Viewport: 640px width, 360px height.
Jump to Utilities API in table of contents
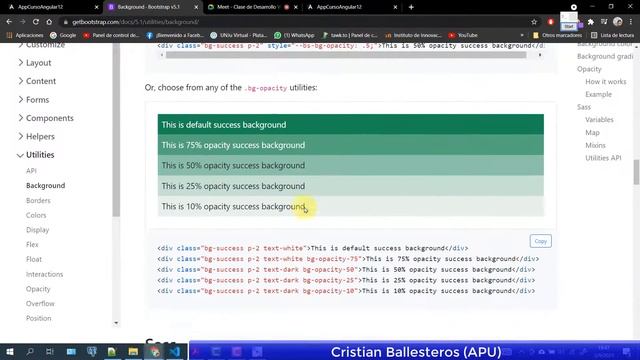(603, 158)
